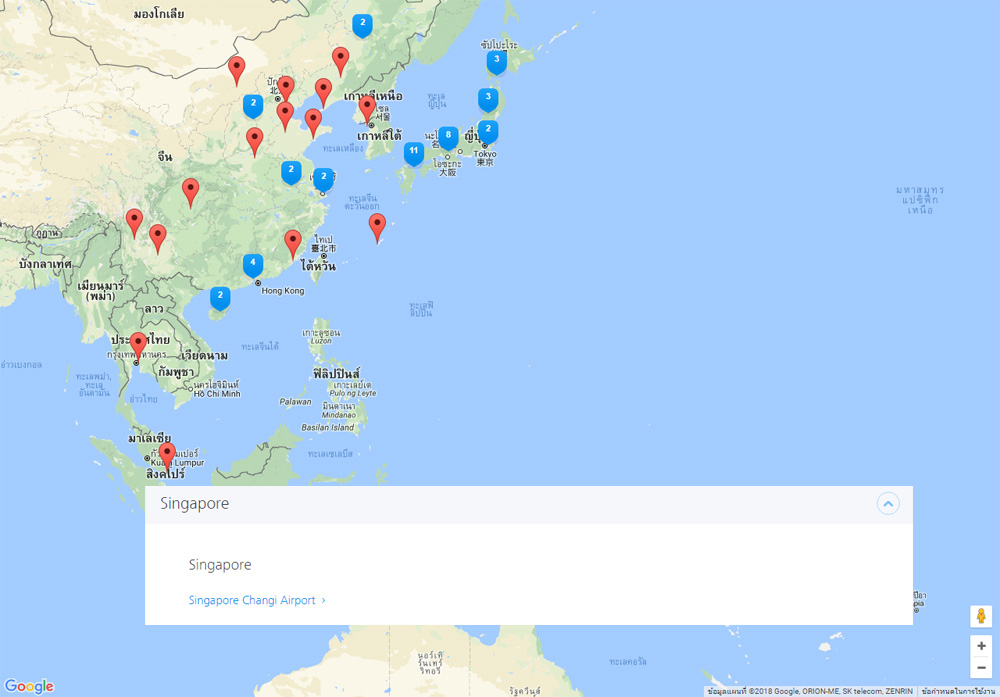Select the red pin over Singapore

point(167,455)
